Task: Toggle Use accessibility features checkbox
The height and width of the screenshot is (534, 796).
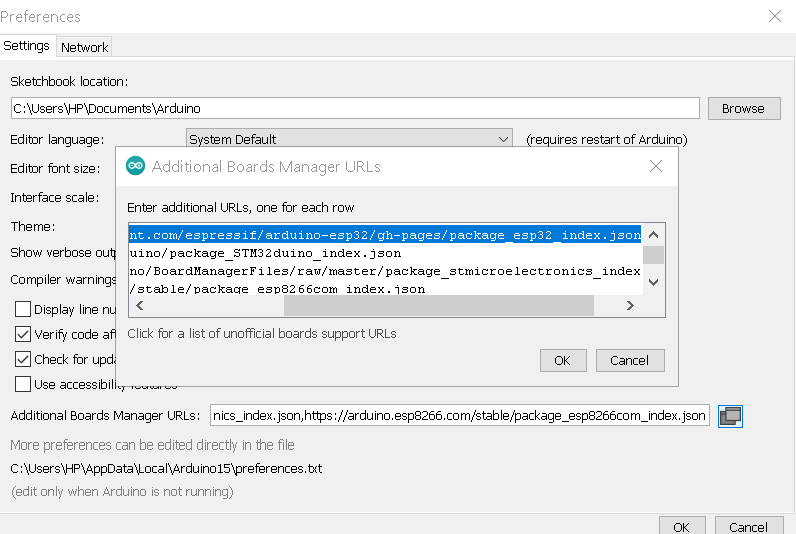Action: click(23, 384)
